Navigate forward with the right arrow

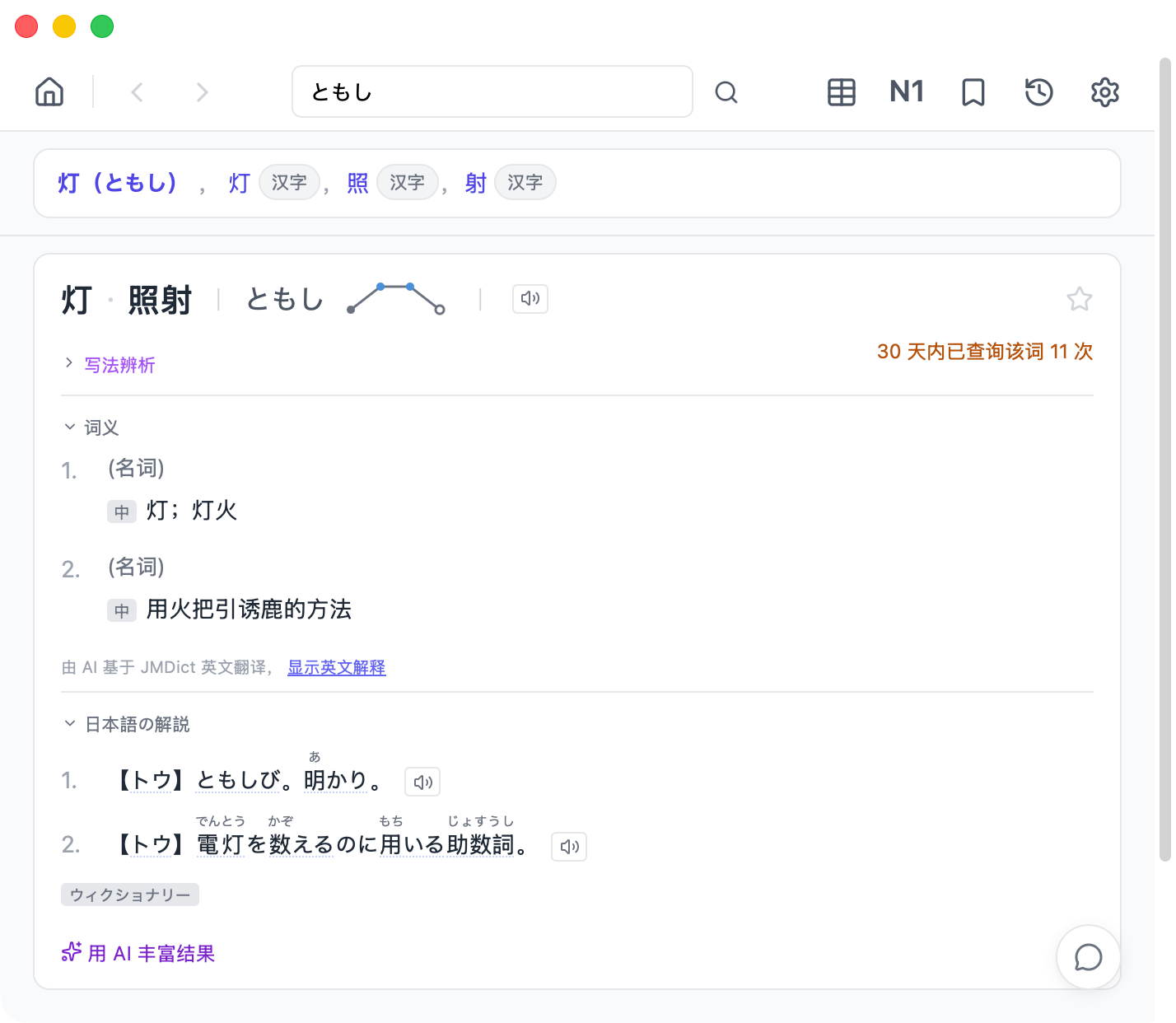tap(202, 91)
